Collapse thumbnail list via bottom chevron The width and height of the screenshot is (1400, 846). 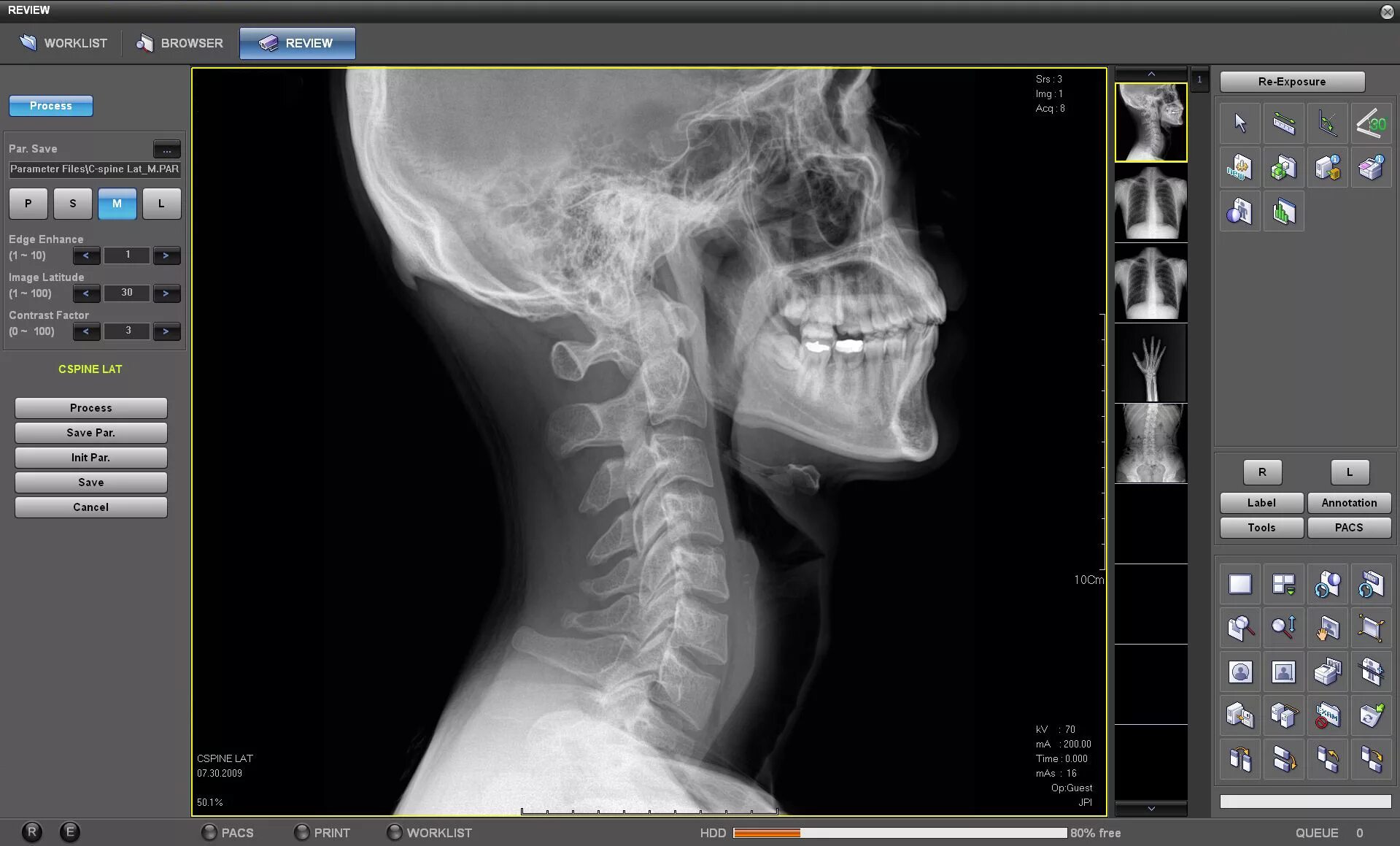pos(1150,809)
